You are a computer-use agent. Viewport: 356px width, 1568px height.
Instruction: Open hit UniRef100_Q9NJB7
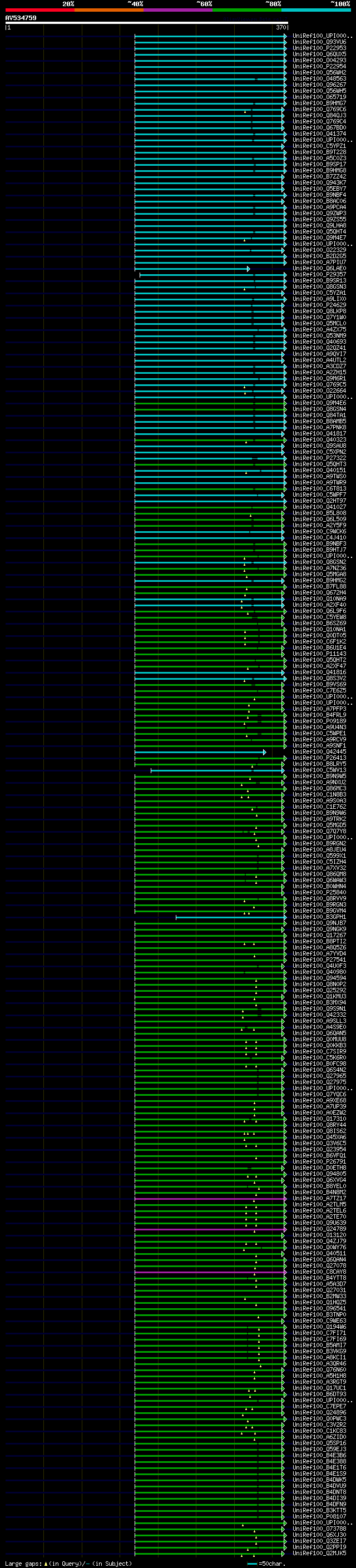[319, 923]
